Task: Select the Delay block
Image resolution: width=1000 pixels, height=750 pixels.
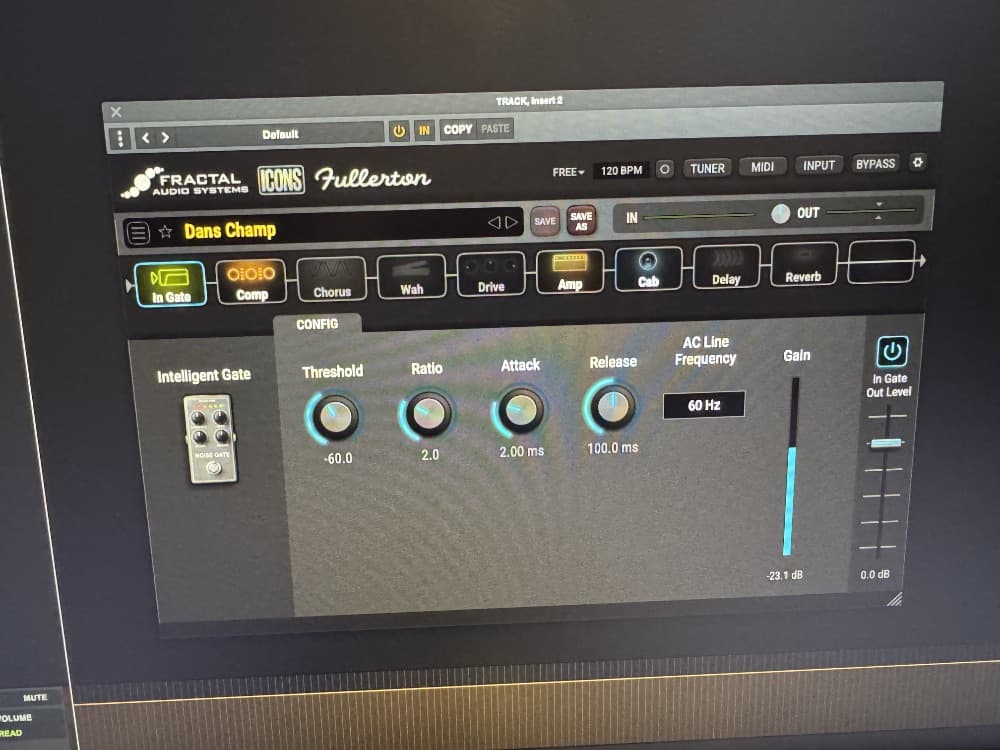Action: 726,267
